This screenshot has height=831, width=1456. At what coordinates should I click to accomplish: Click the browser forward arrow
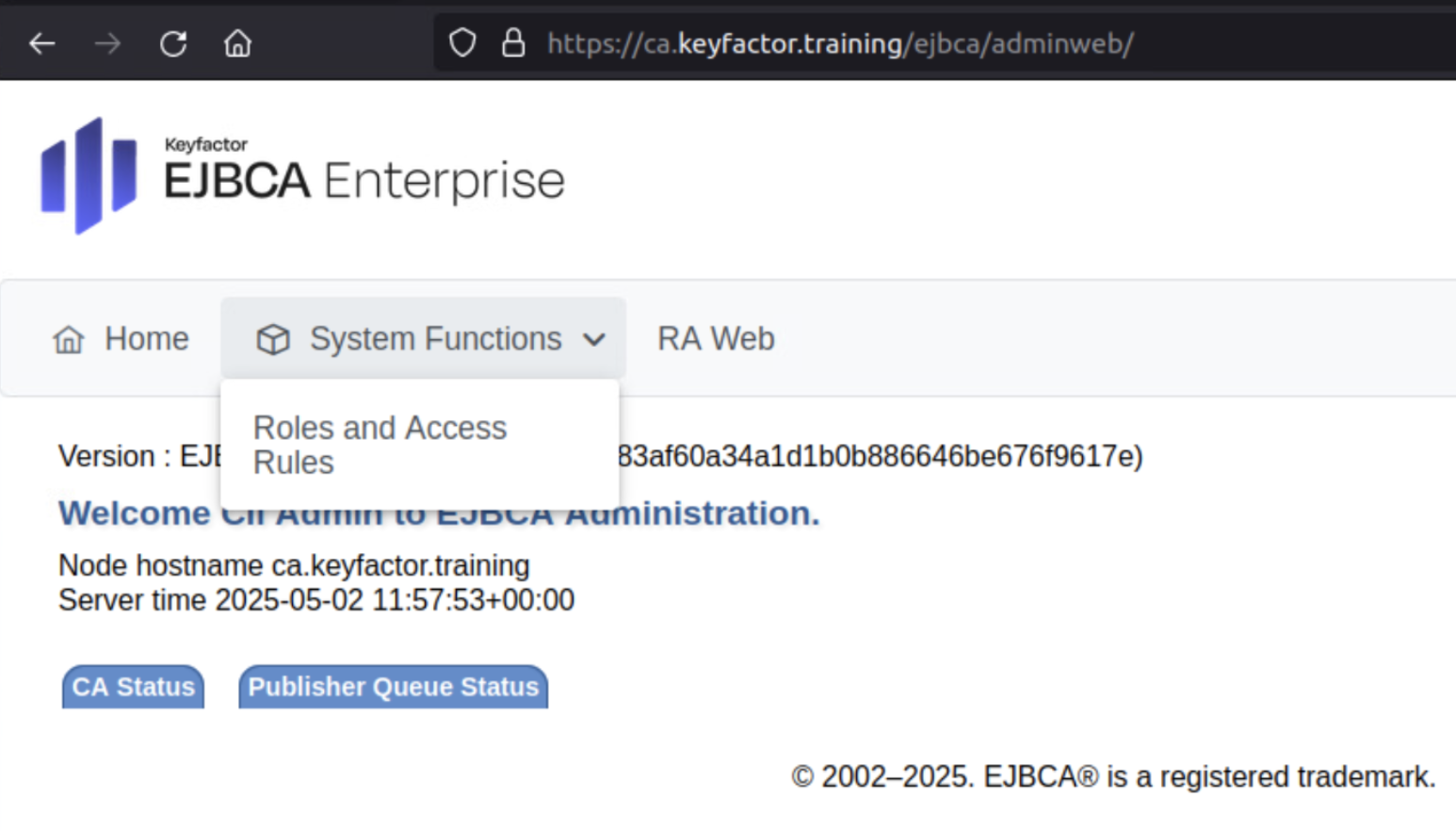107,42
